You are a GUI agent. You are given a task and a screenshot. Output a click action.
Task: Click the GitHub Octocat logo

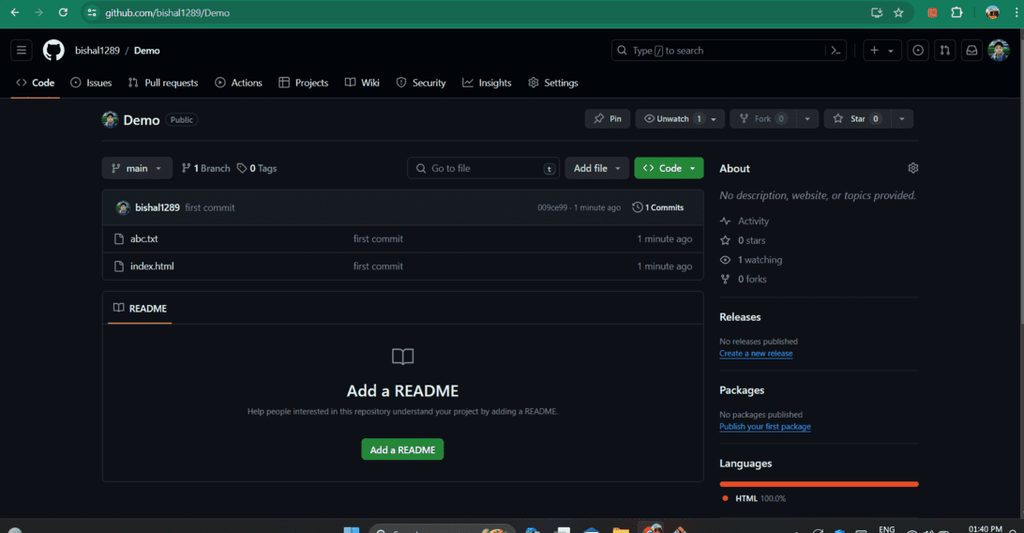pyautogui.click(x=54, y=50)
